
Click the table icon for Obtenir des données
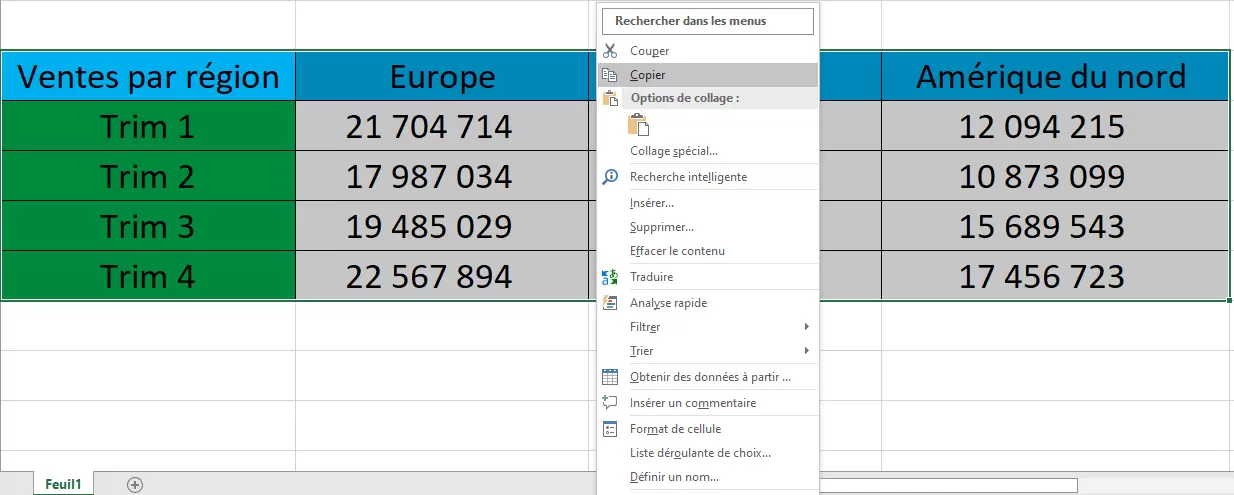point(610,377)
